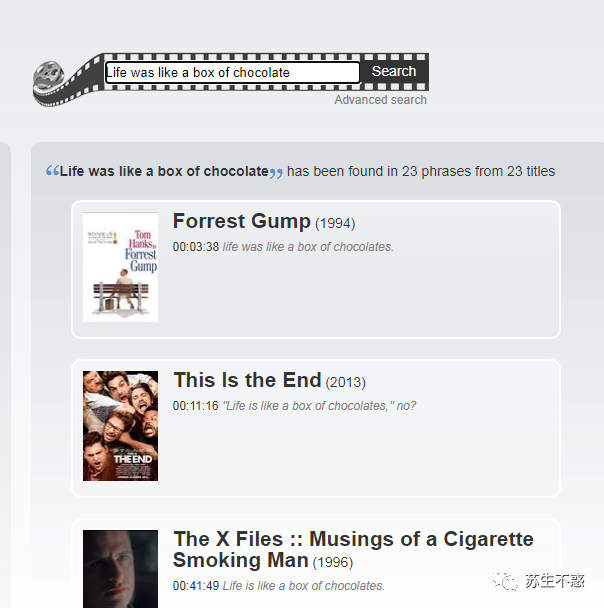
Task: Focus the quote search input field
Action: [232, 73]
